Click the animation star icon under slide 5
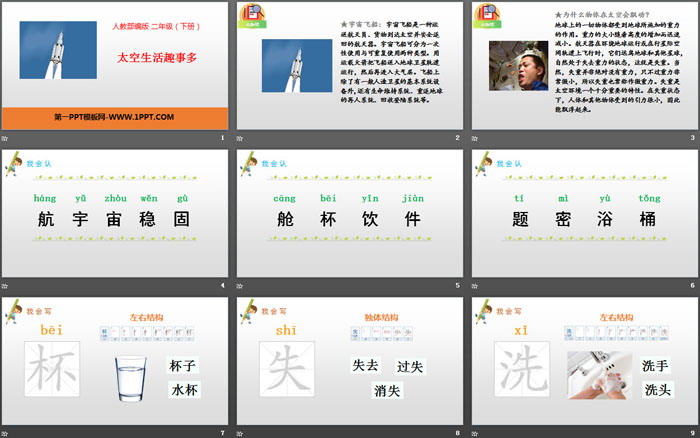The width and height of the screenshot is (700, 438). point(240,286)
